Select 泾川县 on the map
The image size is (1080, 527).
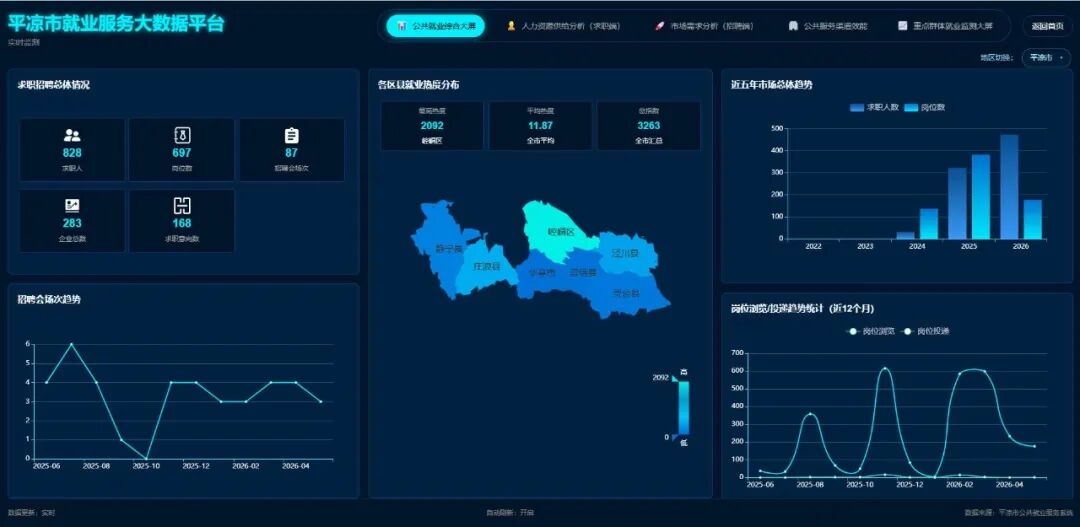coord(625,254)
